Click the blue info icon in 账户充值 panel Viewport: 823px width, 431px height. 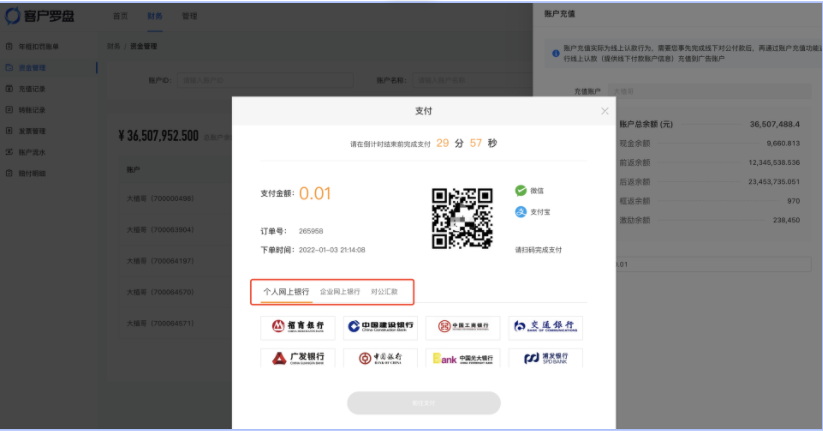click(555, 53)
